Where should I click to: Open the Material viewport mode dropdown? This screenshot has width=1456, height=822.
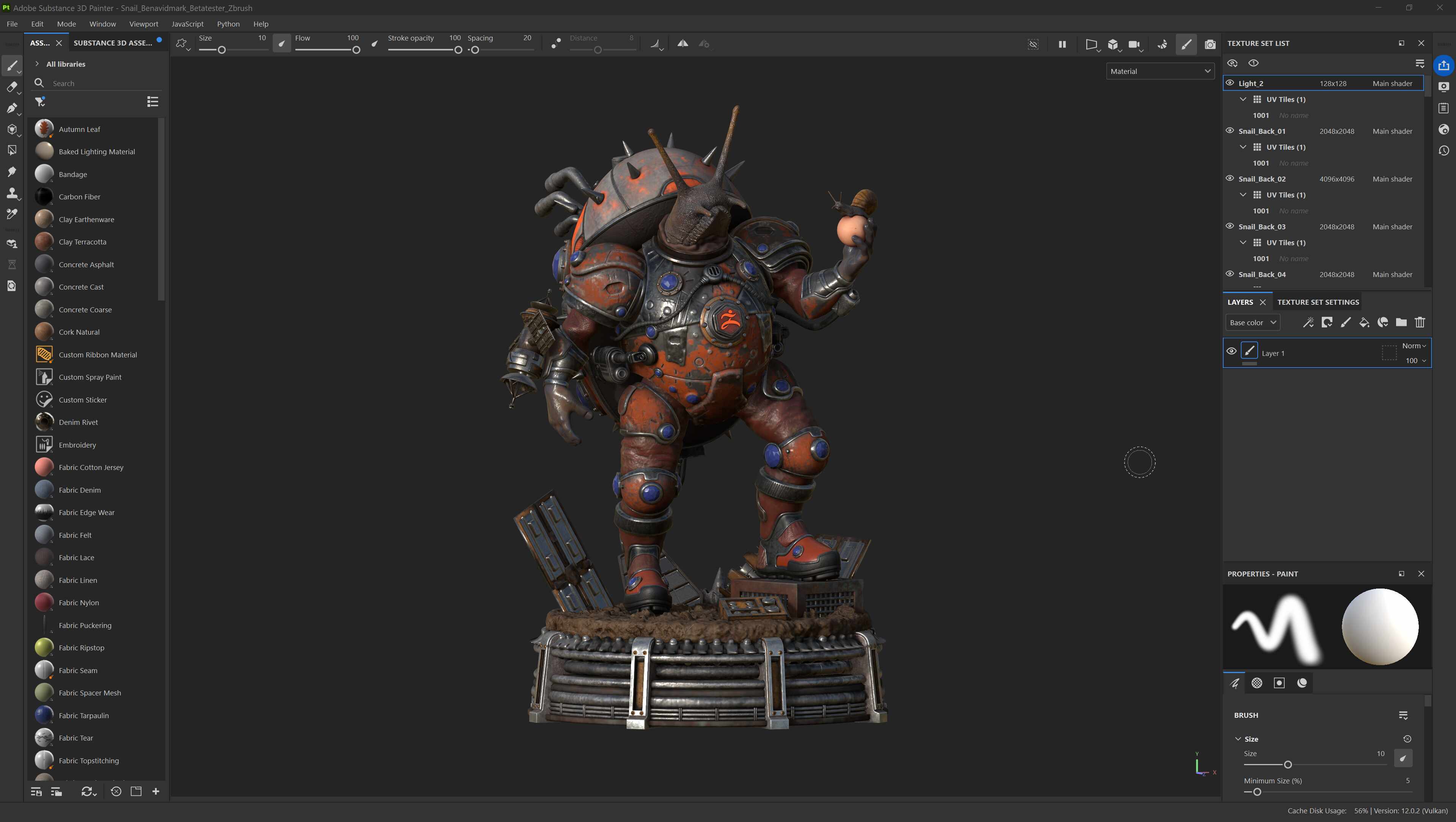pyautogui.click(x=1159, y=71)
